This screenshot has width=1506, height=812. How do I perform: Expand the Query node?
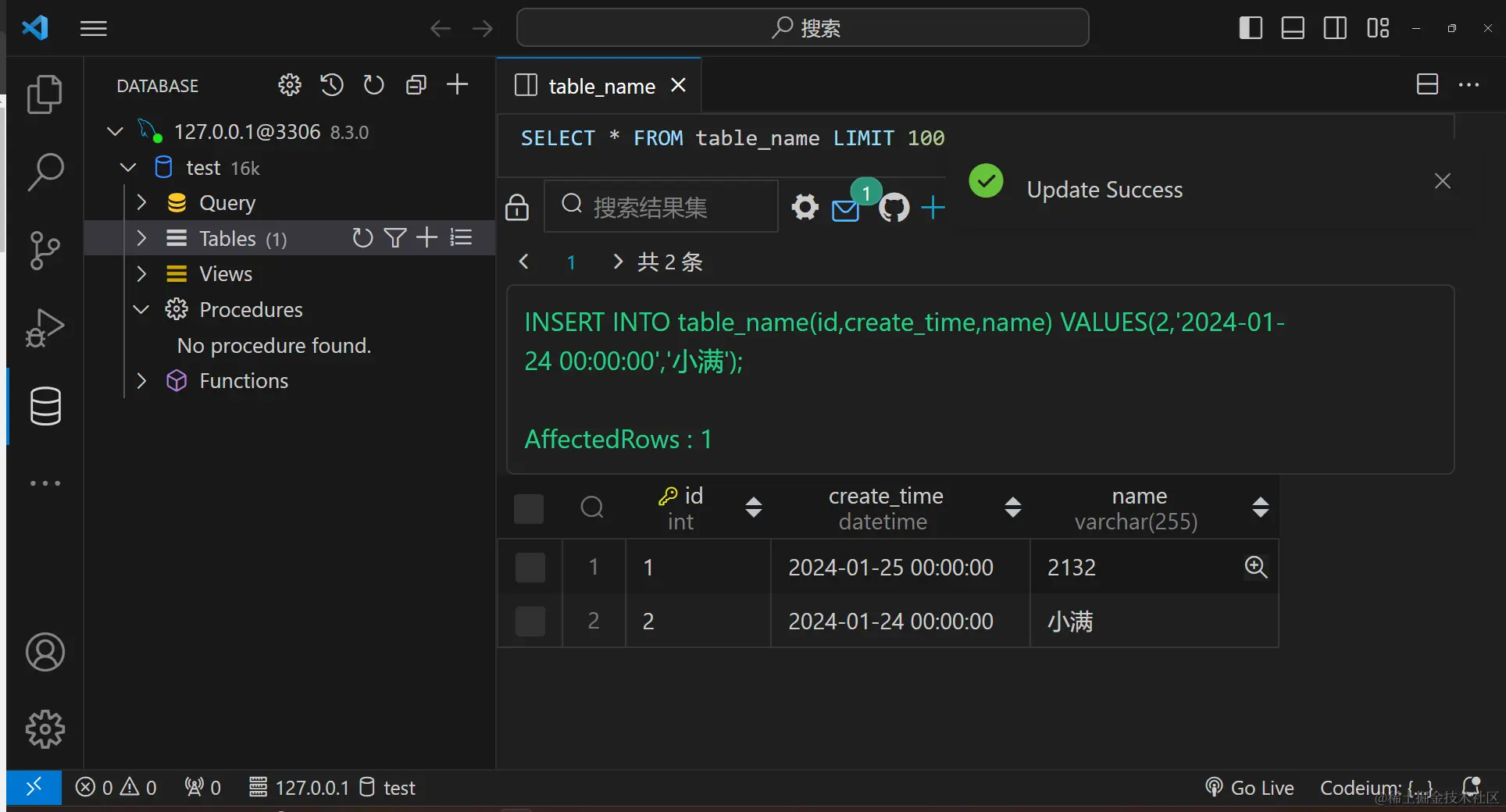[x=141, y=202]
